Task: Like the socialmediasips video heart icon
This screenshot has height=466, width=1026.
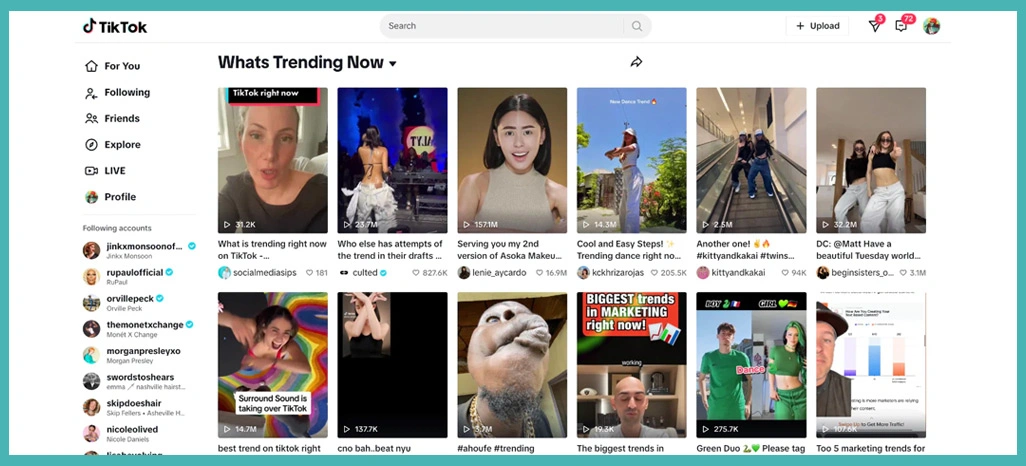Action: click(x=310, y=273)
